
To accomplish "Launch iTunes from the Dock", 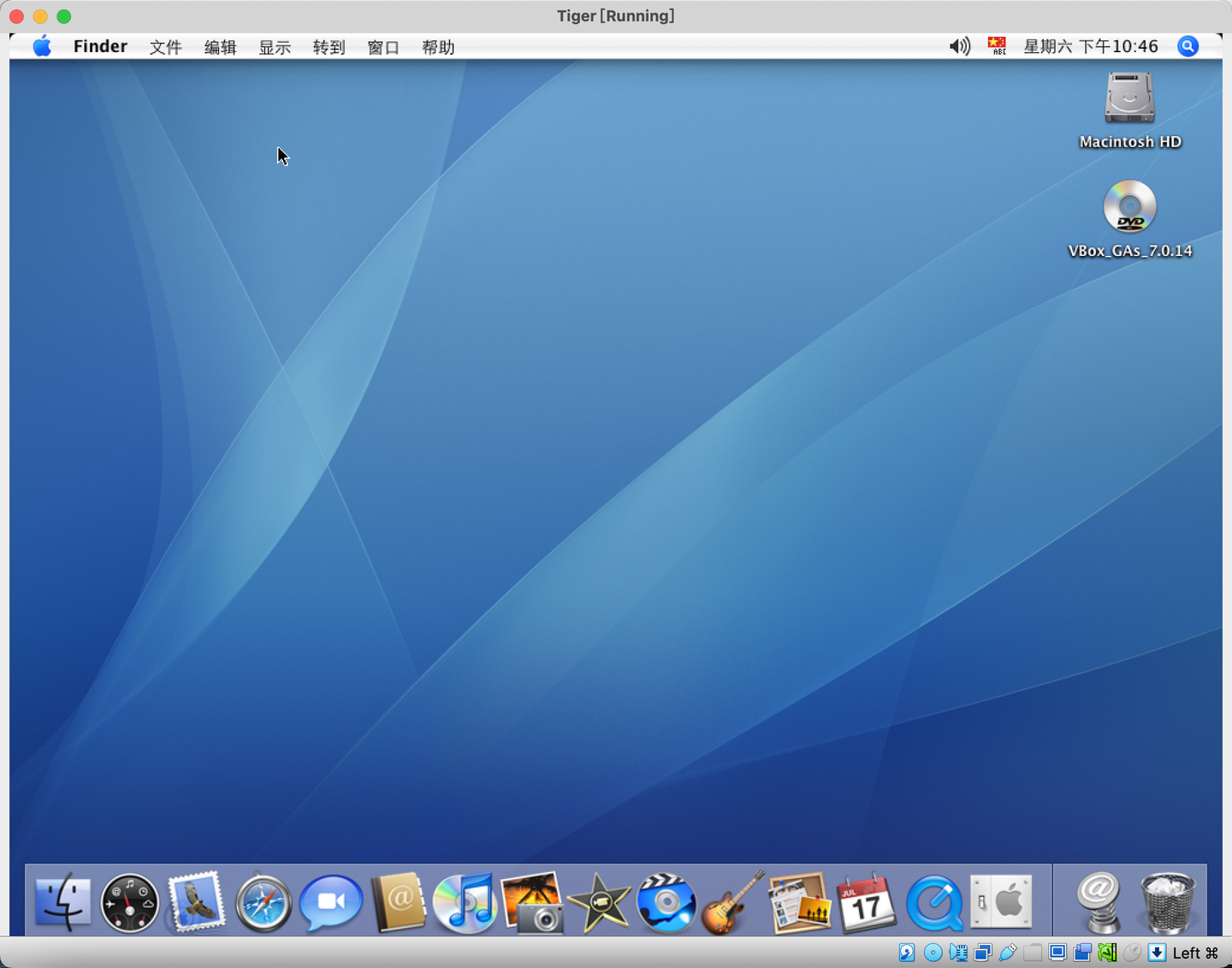I will 465,902.
